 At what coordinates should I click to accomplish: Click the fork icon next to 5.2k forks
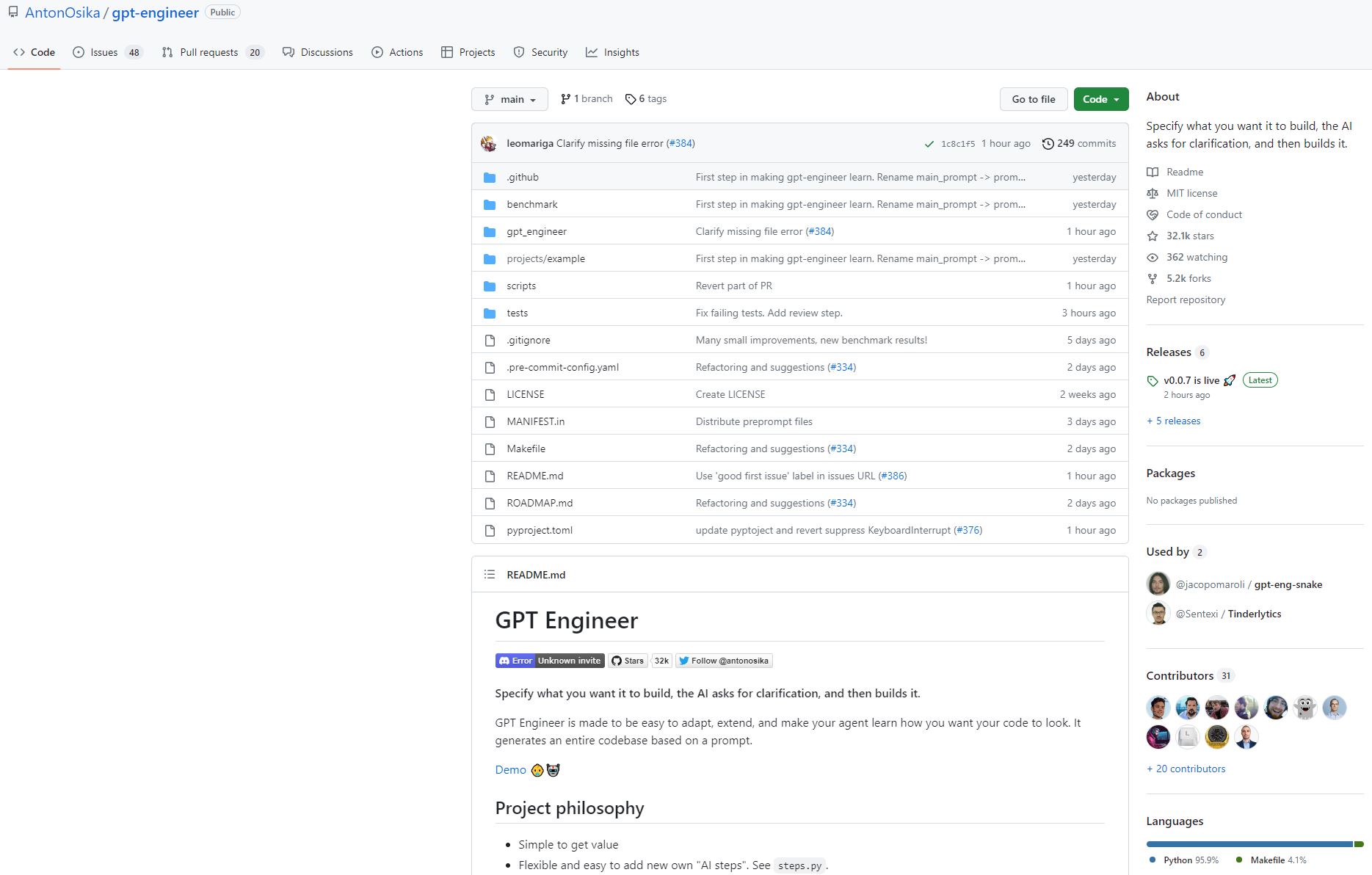click(x=1153, y=278)
